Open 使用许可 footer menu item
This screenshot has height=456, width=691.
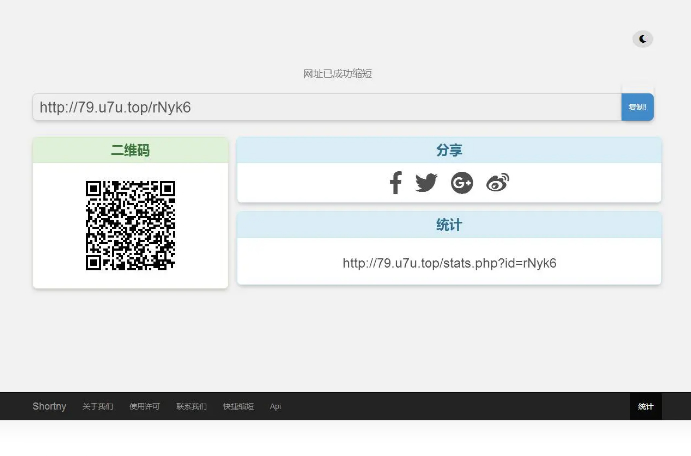(x=145, y=406)
